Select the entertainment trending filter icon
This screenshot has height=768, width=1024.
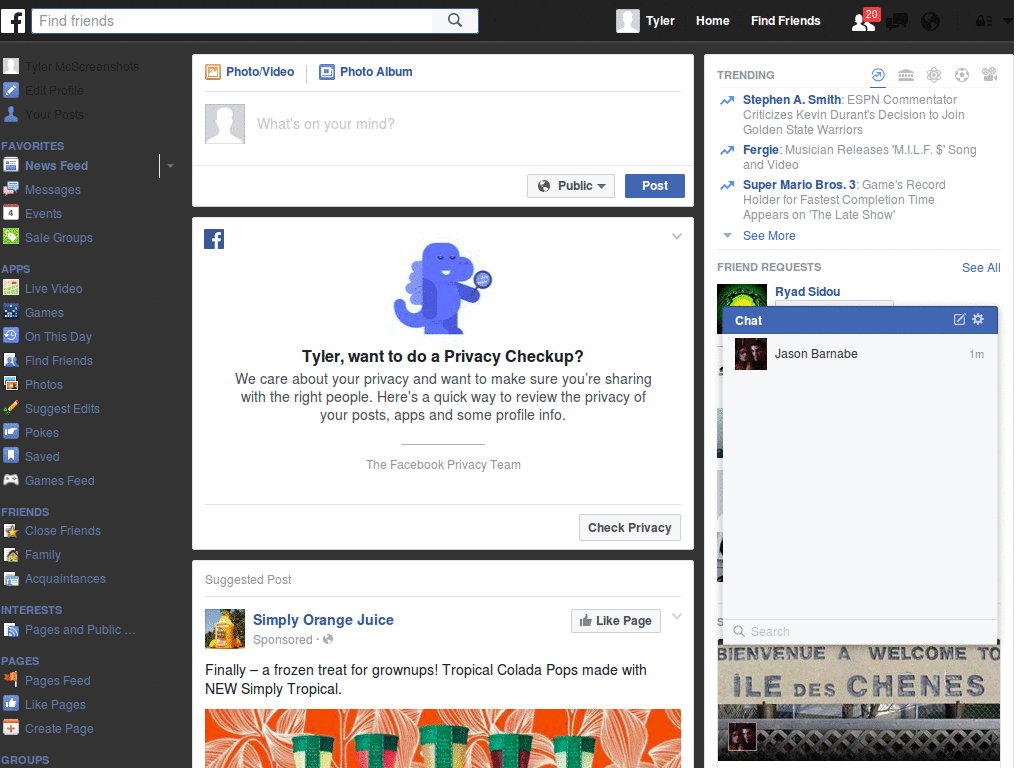coord(990,74)
